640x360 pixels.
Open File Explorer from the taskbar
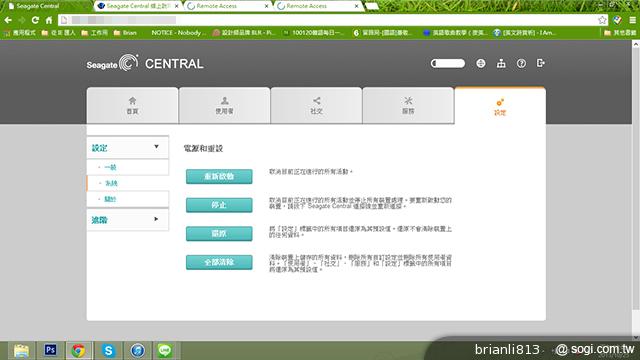[x=21, y=350]
